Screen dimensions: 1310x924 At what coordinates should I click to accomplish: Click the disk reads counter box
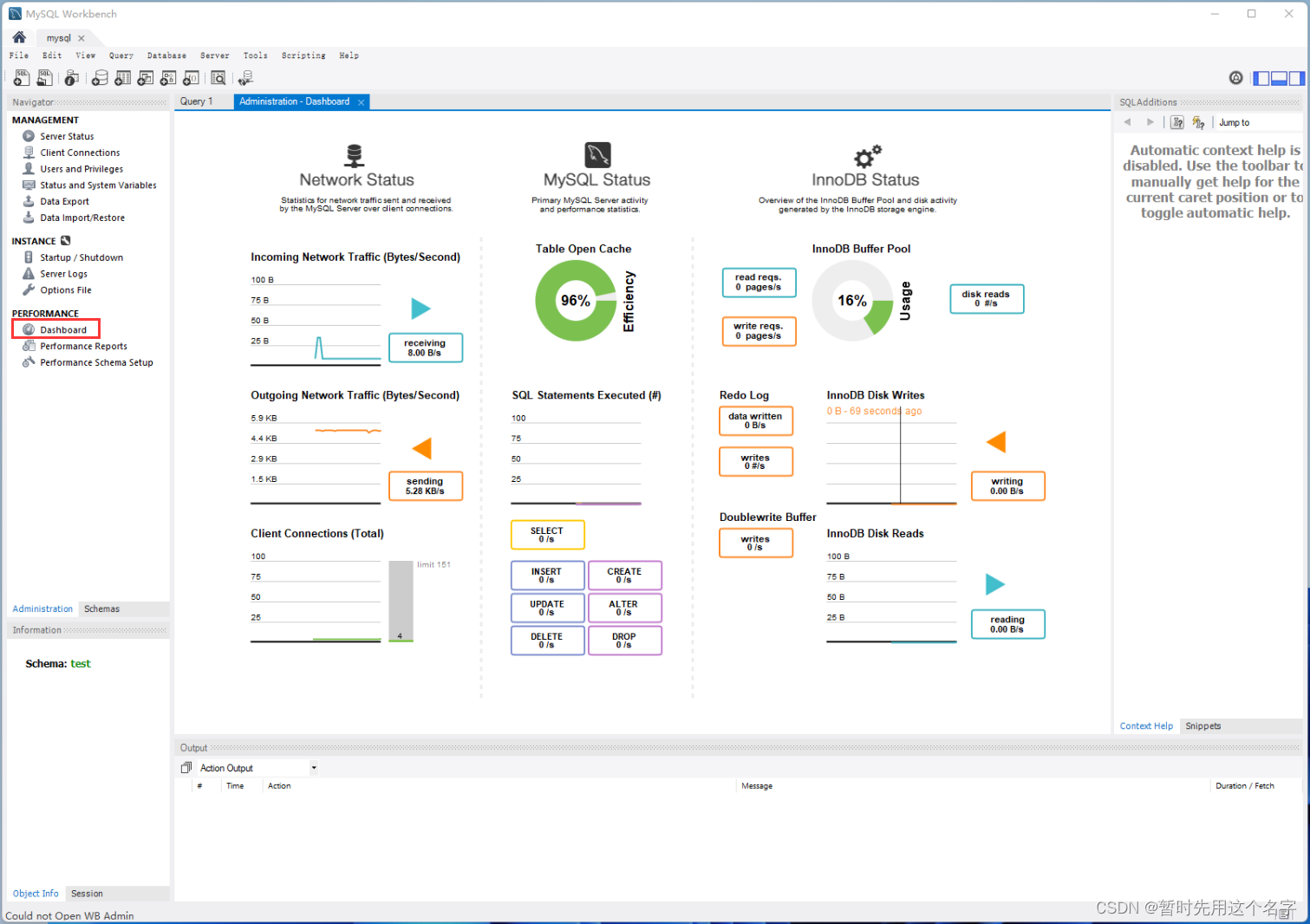987,298
